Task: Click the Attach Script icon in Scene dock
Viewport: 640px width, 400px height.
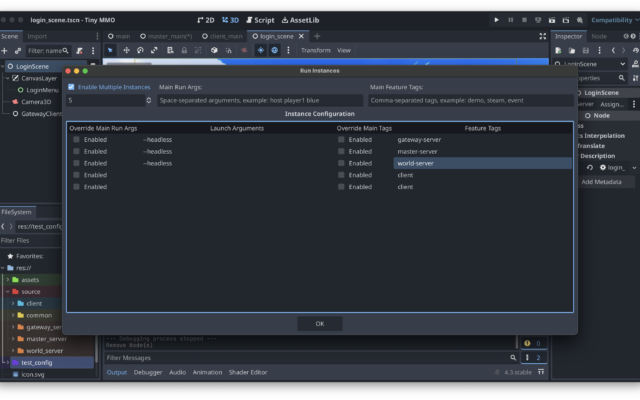Action: (80, 51)
